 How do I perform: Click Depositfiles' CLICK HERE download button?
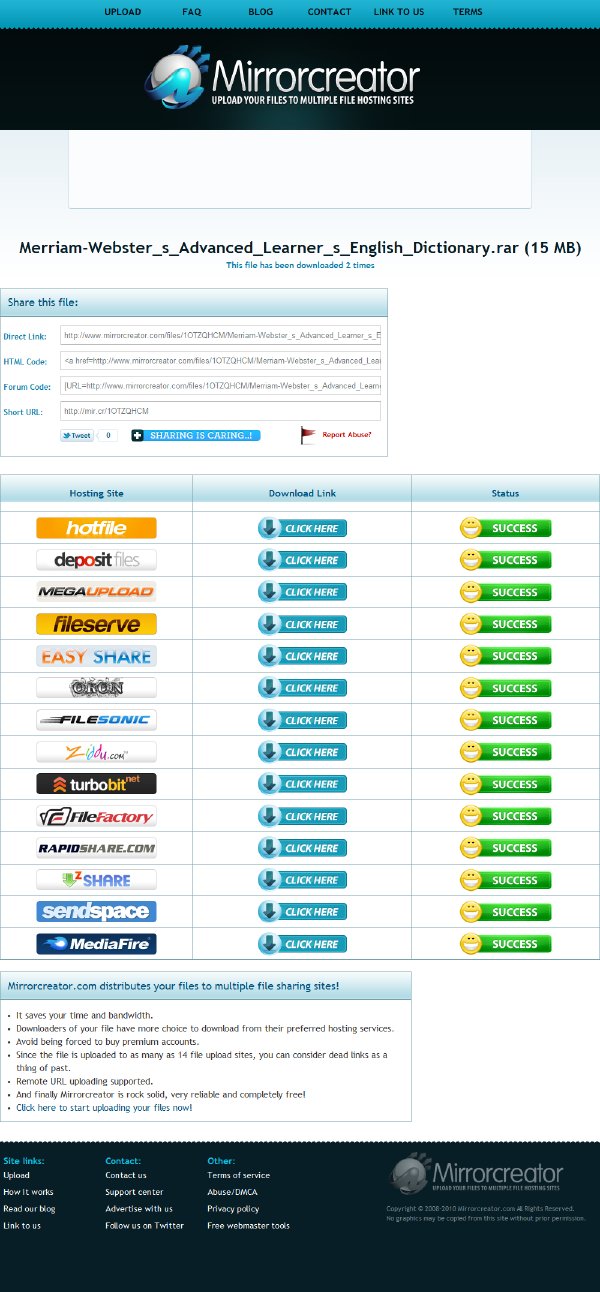302,560
